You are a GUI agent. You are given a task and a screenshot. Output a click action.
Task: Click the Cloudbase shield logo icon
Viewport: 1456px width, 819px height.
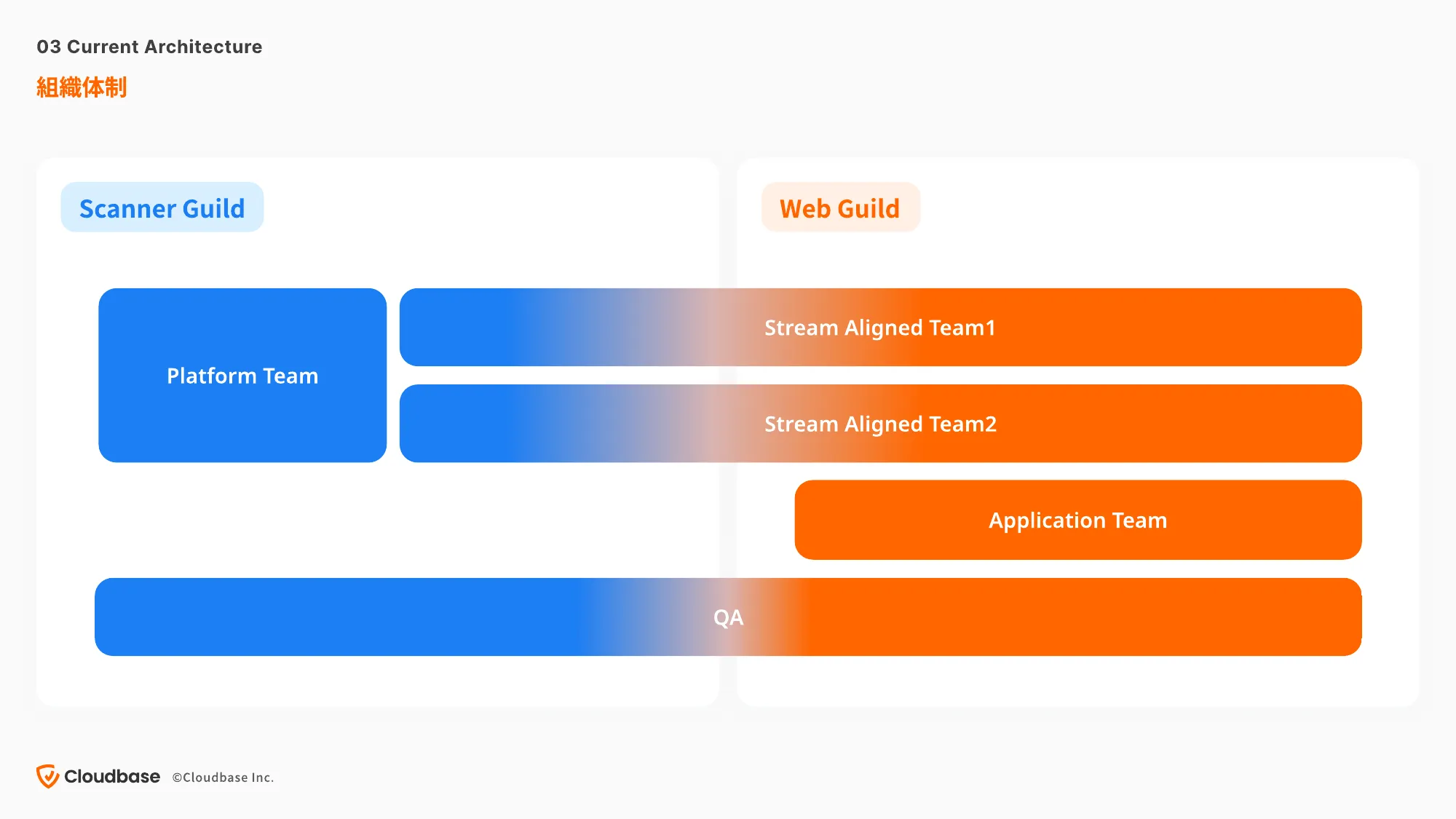(x=48, y=776)
